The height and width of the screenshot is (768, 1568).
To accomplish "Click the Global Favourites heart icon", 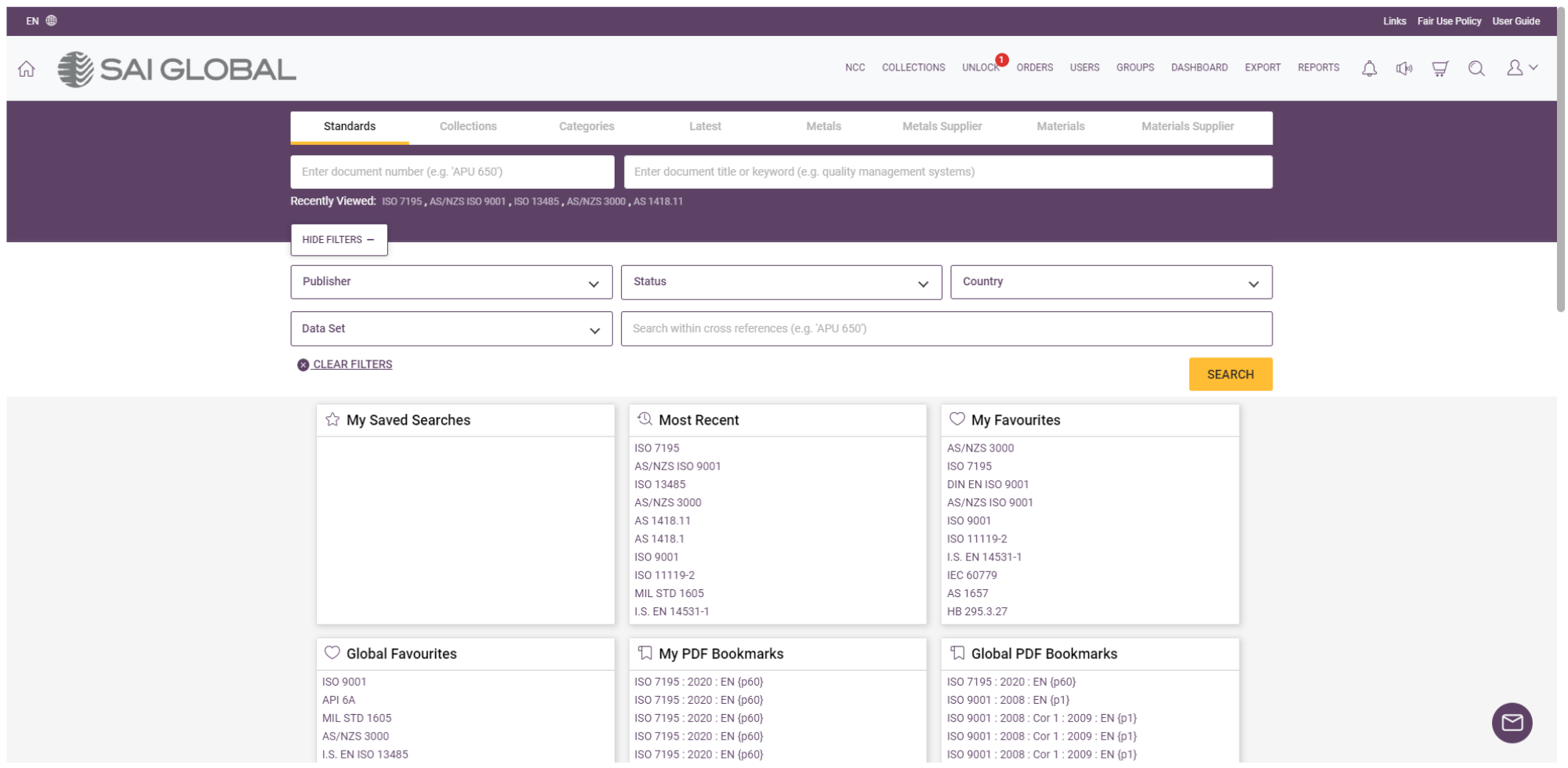I will (332, 653).
